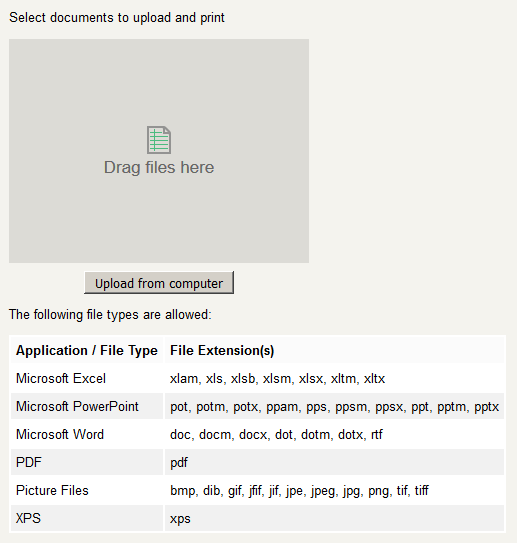
Task: Click the Upload from computer button
Action: (159, 283)
